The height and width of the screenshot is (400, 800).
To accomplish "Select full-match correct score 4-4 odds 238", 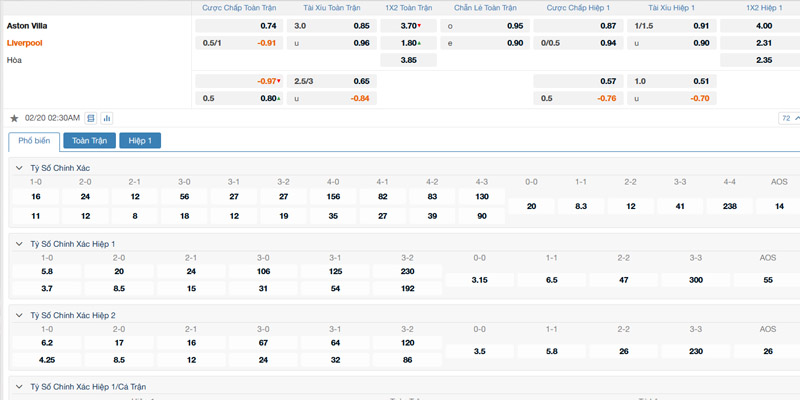I will (730, 206).
